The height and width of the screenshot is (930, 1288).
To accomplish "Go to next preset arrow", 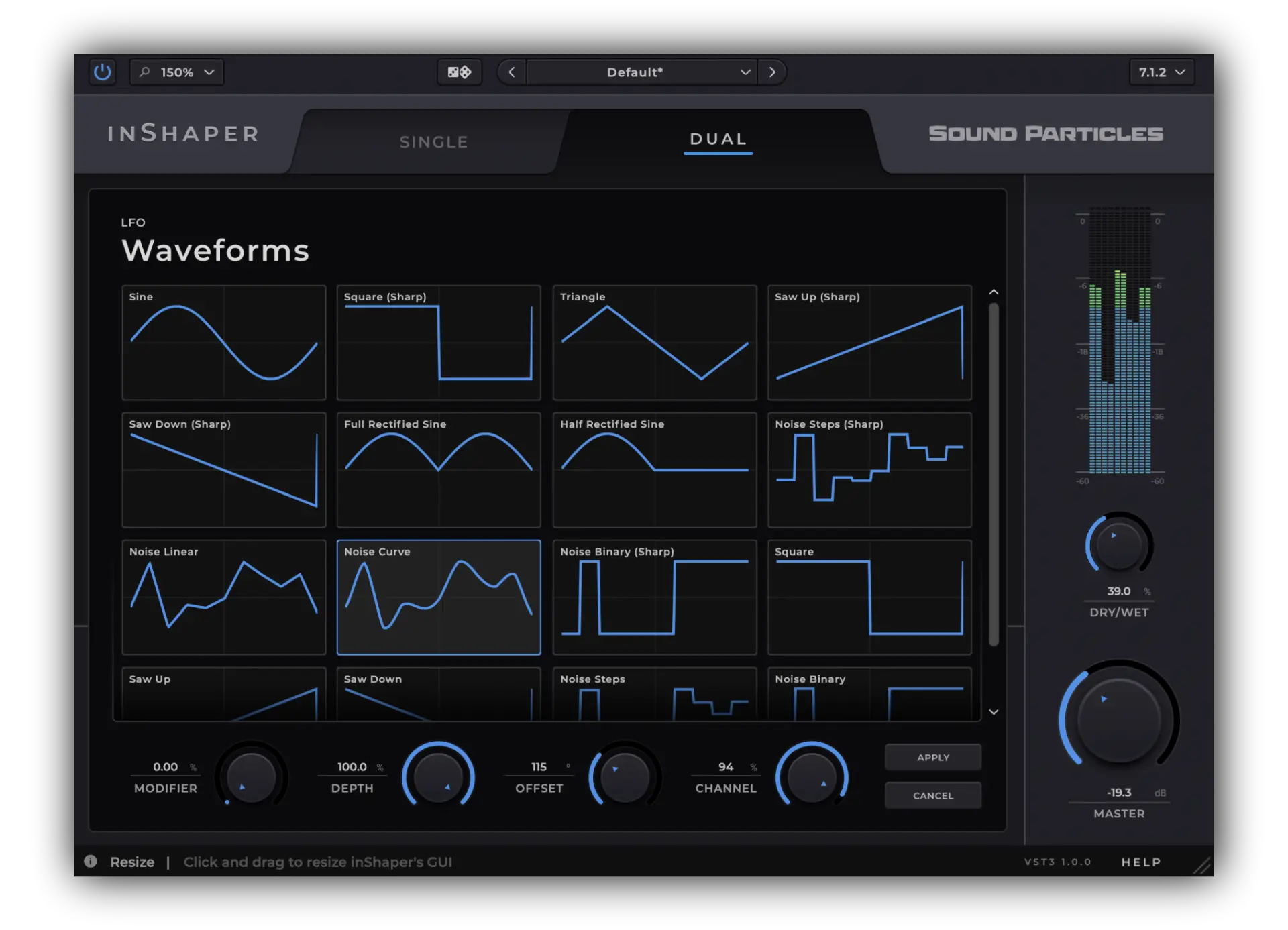I will pos(772,72).
